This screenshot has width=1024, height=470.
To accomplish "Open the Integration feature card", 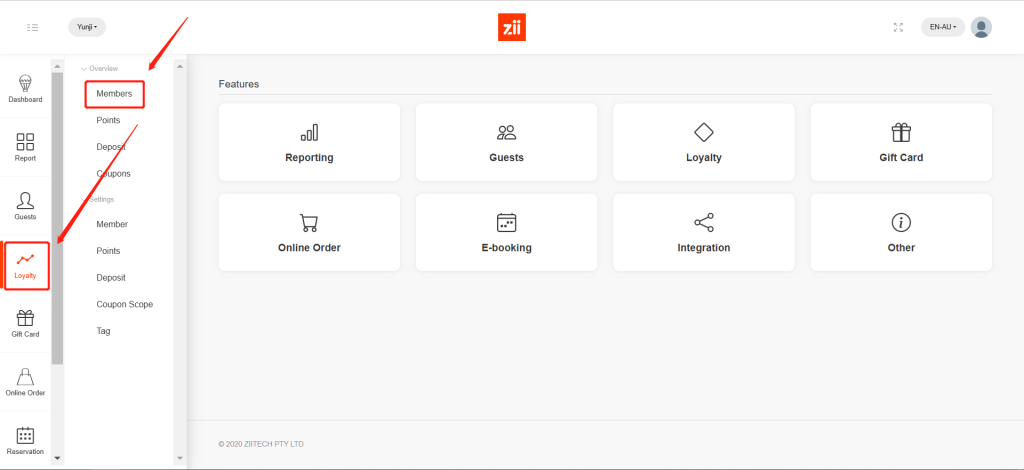I will 703,232.
